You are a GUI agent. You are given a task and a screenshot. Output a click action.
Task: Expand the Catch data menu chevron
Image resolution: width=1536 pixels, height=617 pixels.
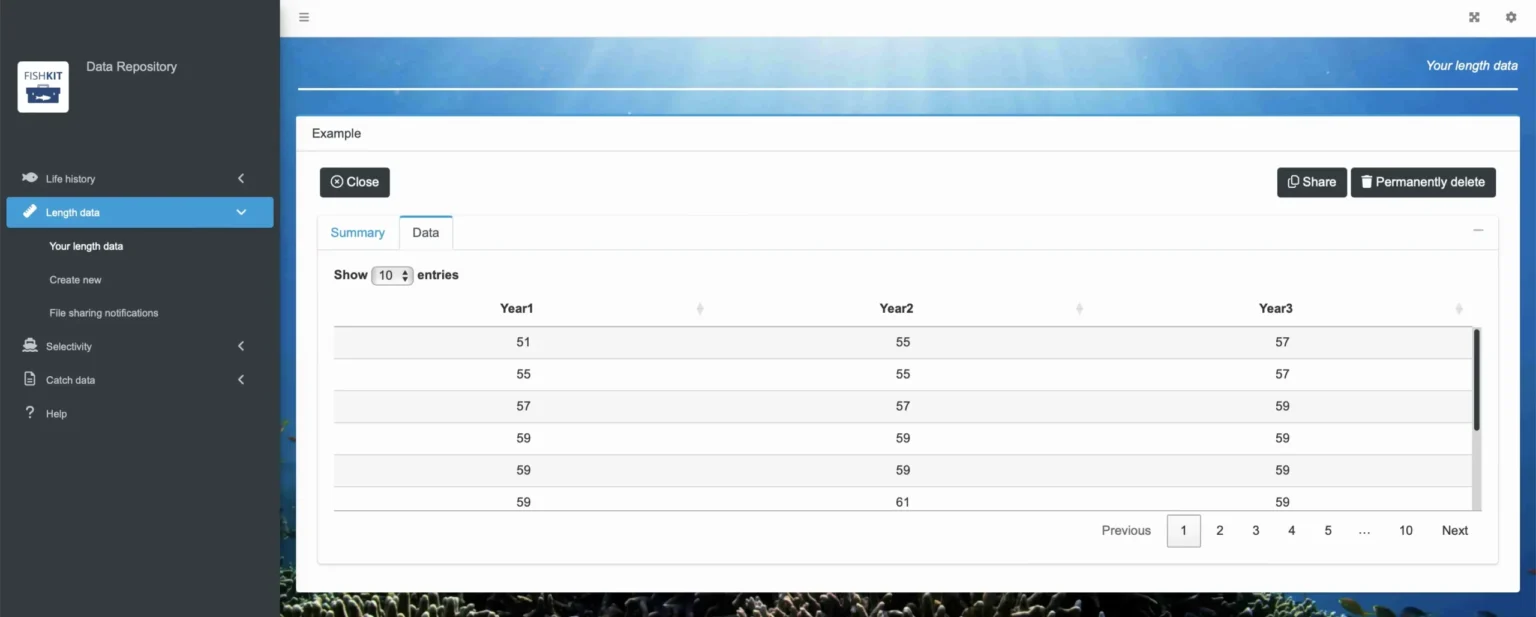point(241,380)
